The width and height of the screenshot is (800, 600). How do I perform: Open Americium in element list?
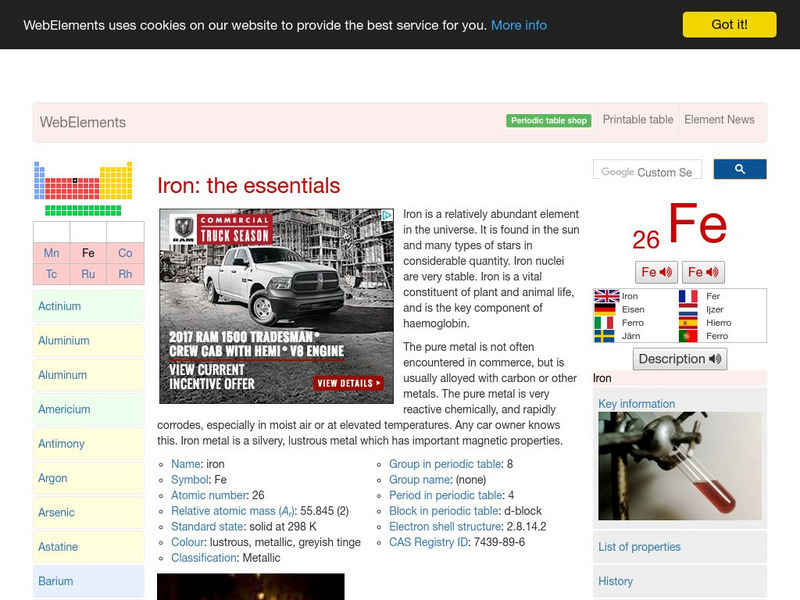coord(89,409)
